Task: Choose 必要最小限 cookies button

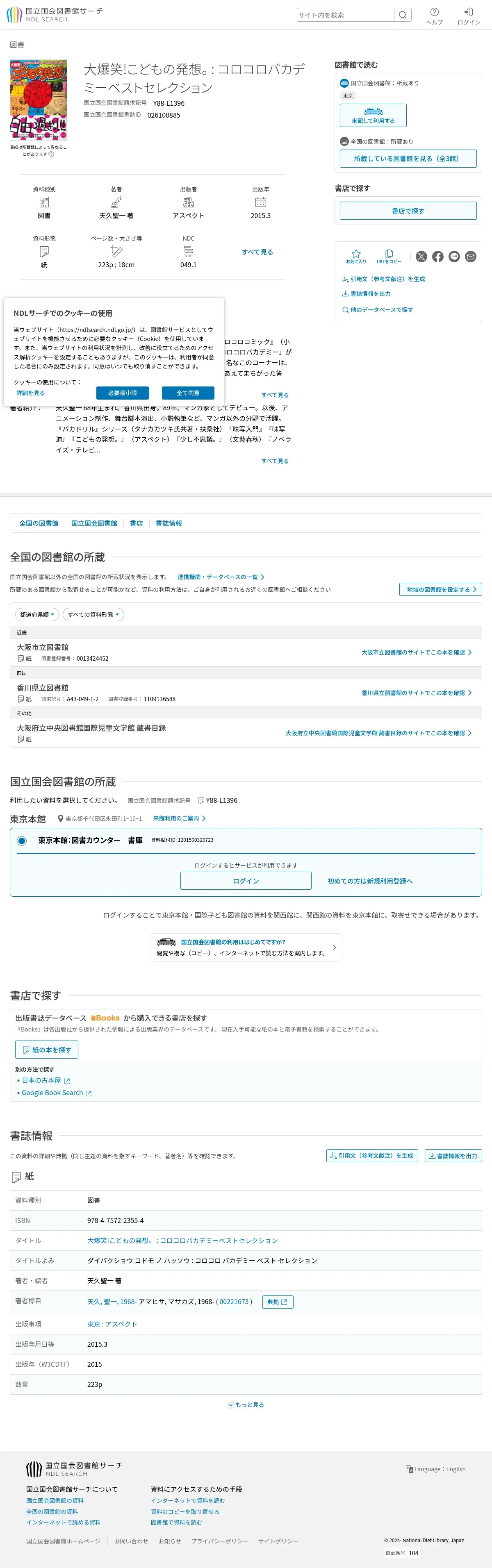Action: 123,393
